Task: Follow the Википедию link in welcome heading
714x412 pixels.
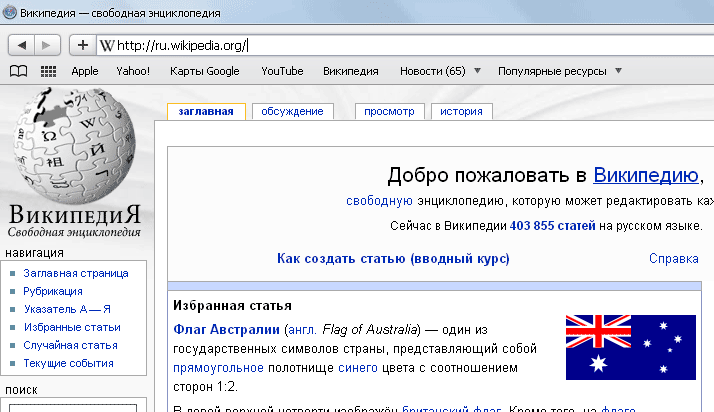Action: [646, 175]
